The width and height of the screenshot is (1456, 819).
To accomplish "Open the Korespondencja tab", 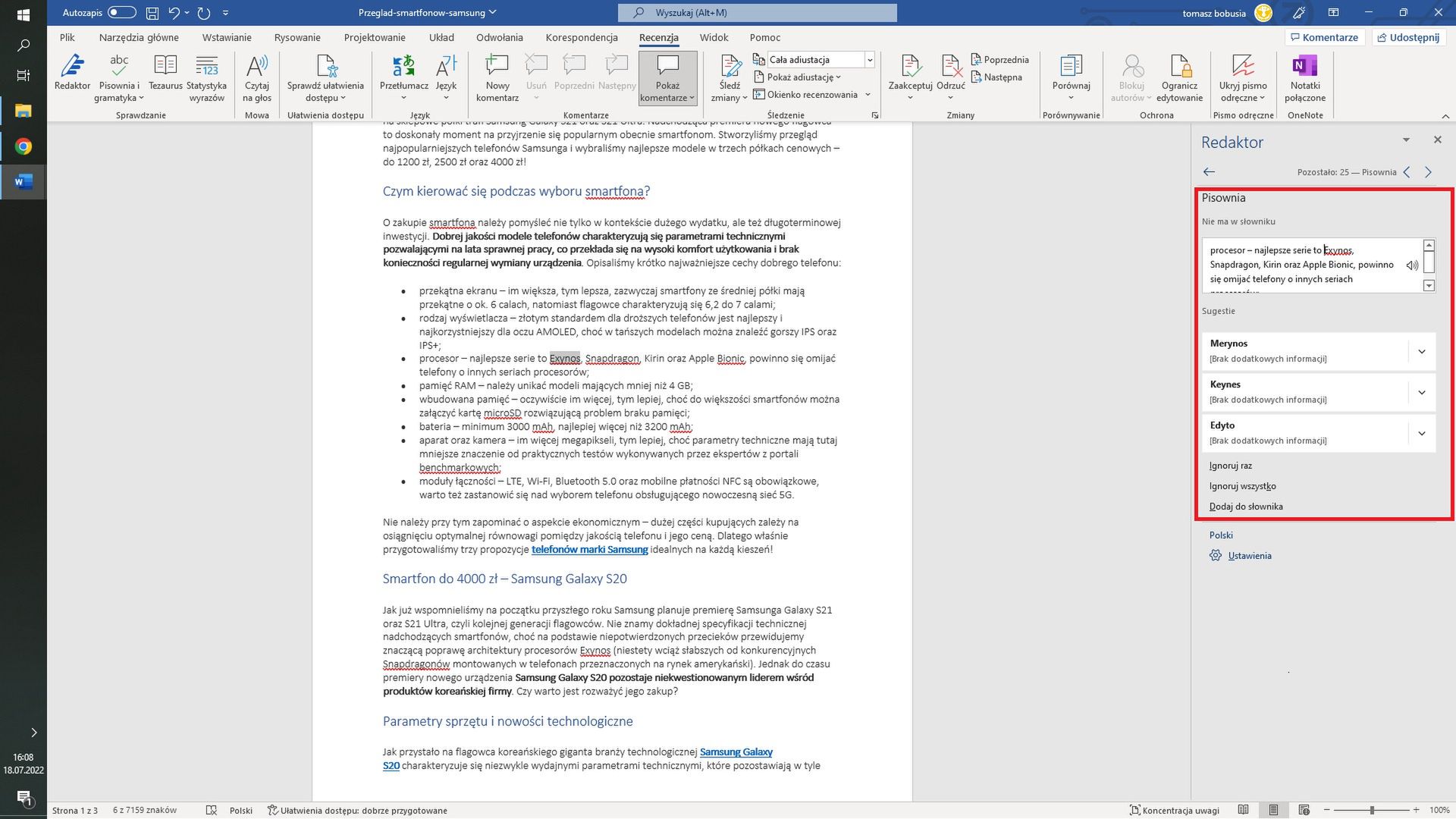I will pyautogui.click(x=581, y=37).
